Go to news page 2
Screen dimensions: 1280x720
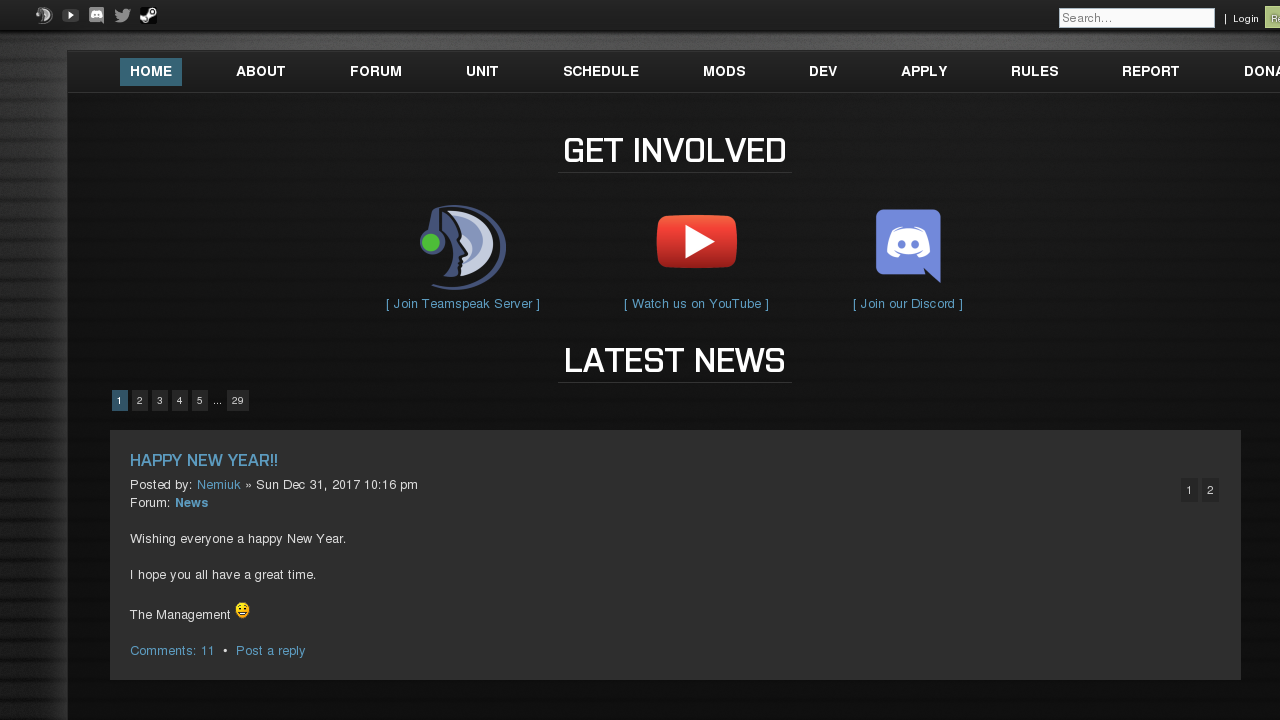pos(140,401)
